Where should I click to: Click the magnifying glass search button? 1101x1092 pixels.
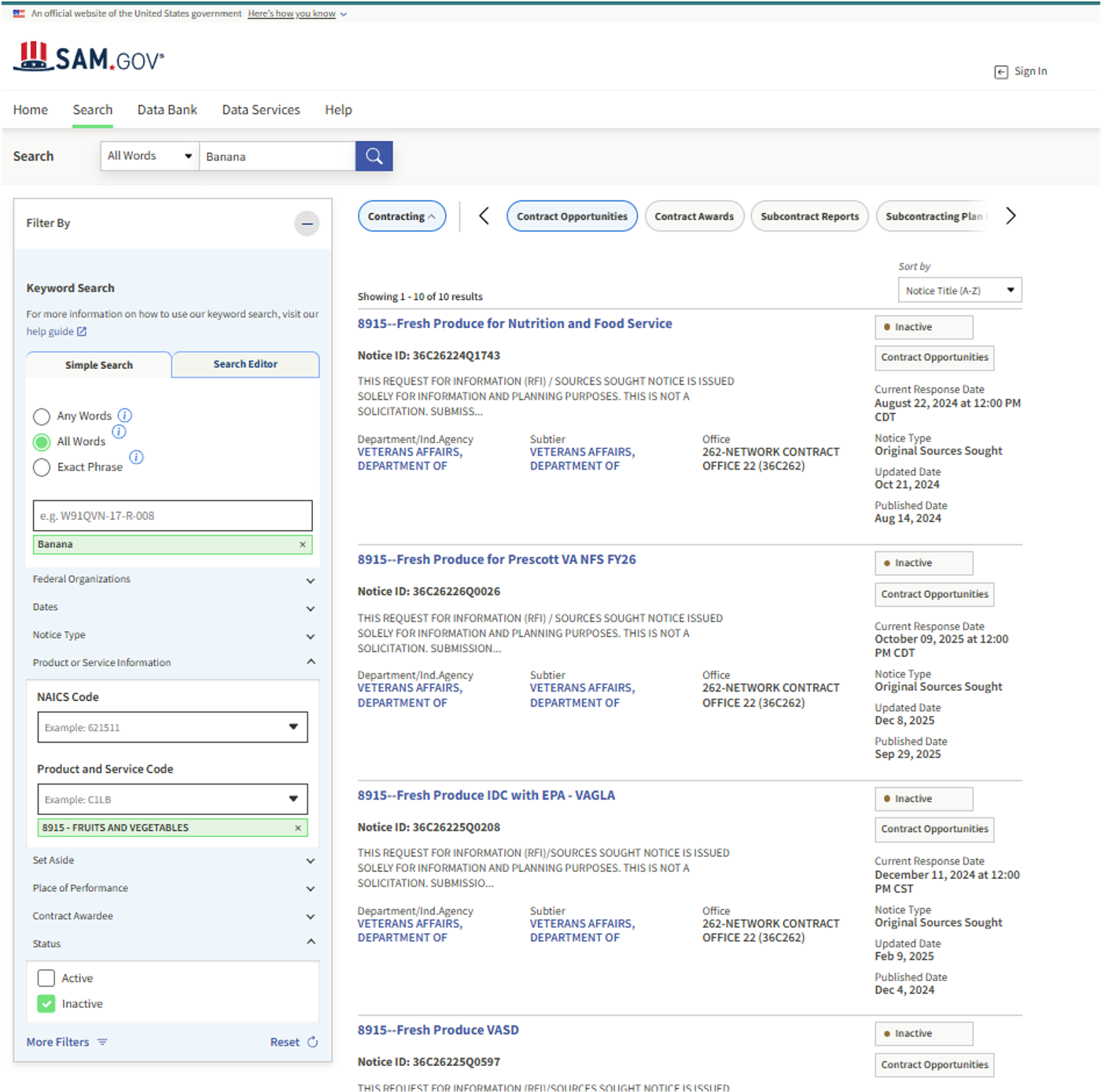(x=374, y=156)
